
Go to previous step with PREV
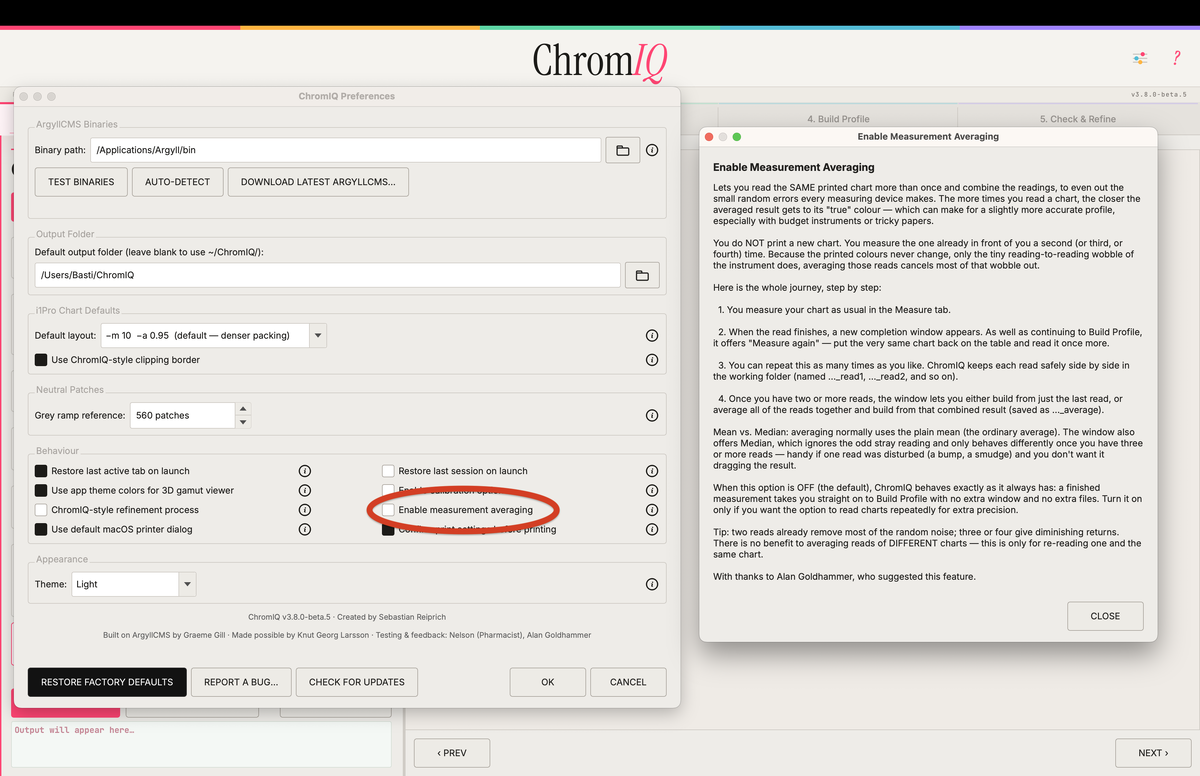452,753
